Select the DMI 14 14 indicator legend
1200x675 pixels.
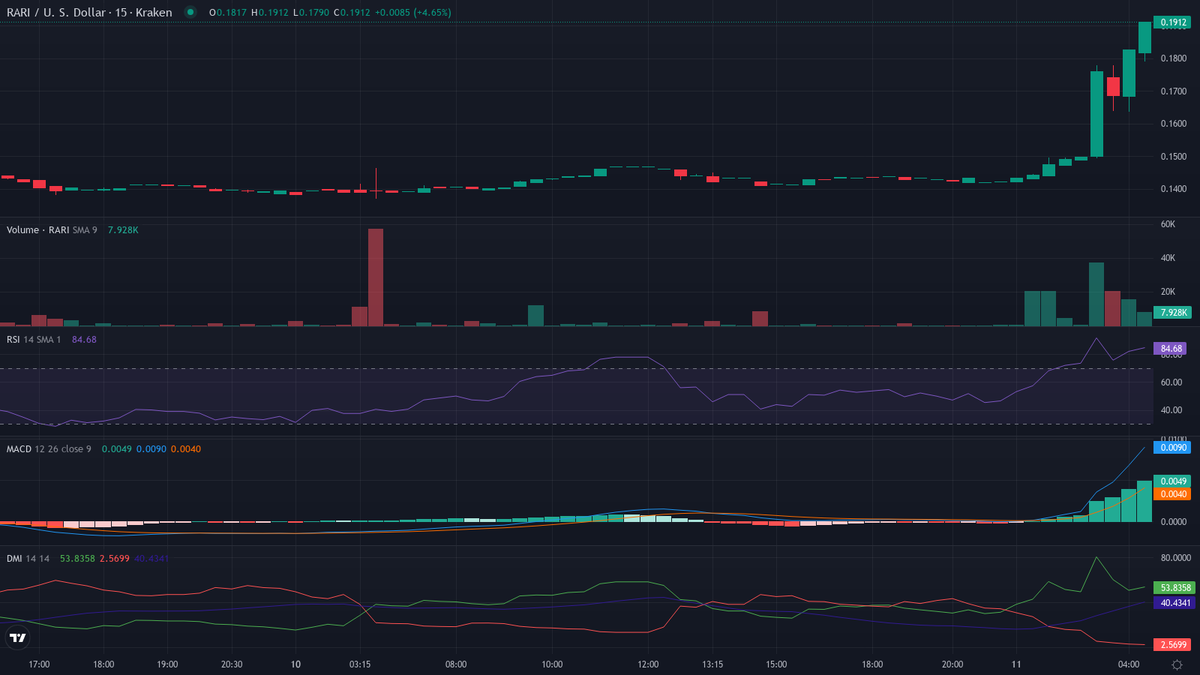tap(28, 558)
